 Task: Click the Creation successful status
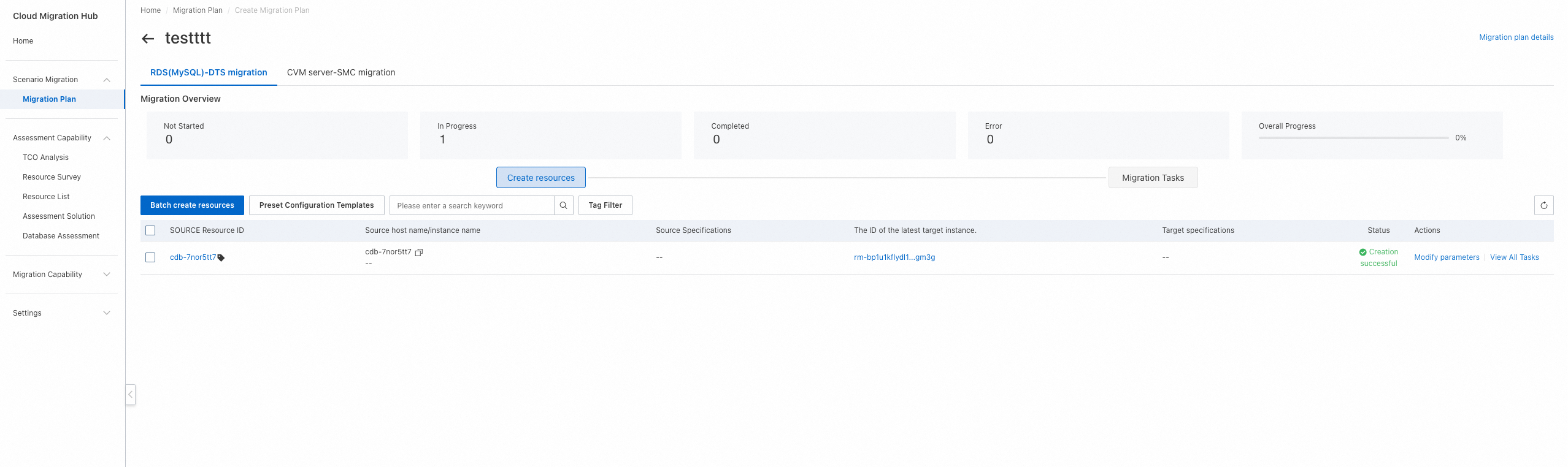(1378, 257)
